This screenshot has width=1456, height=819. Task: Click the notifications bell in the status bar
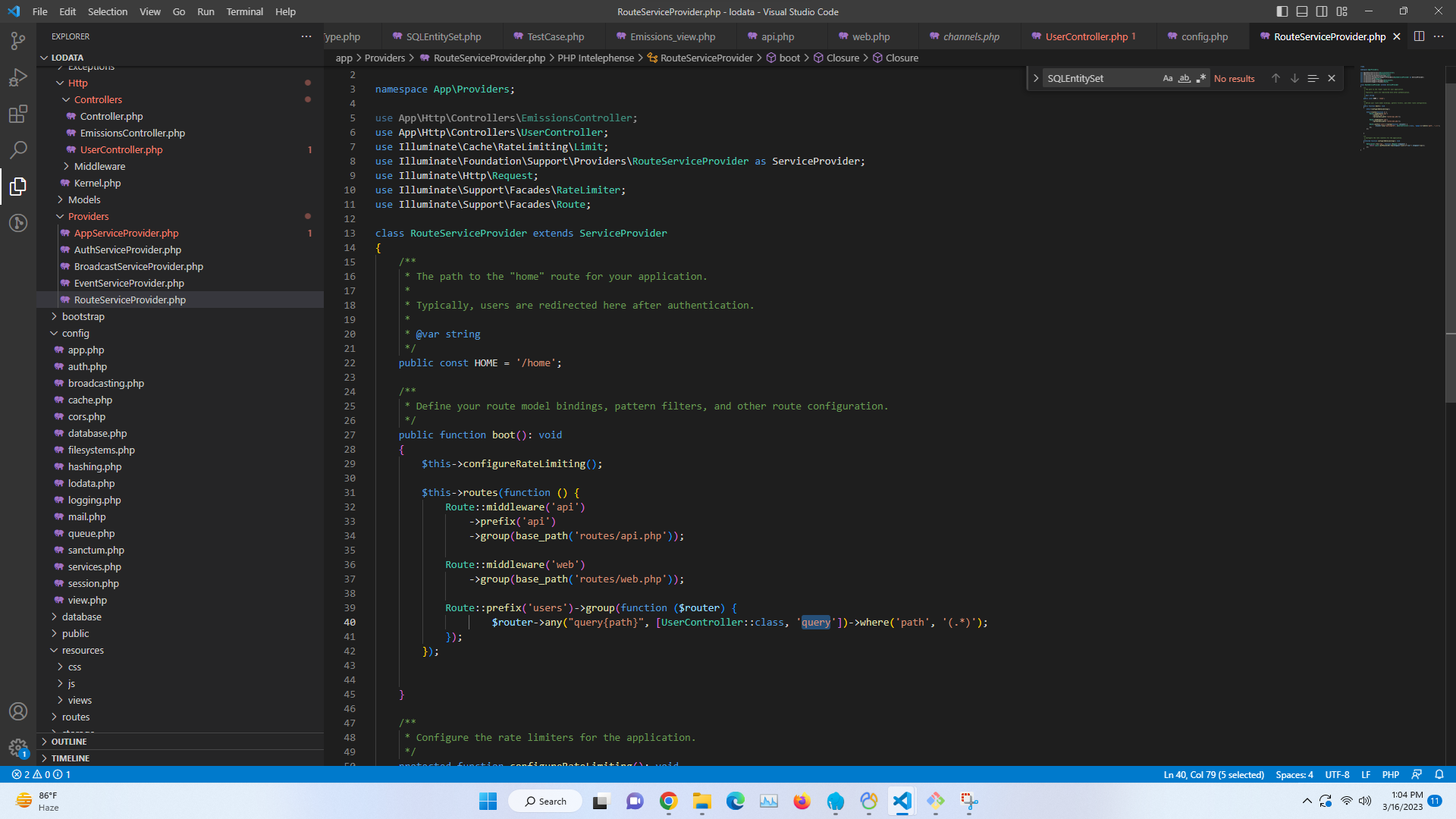point(1439,774)
